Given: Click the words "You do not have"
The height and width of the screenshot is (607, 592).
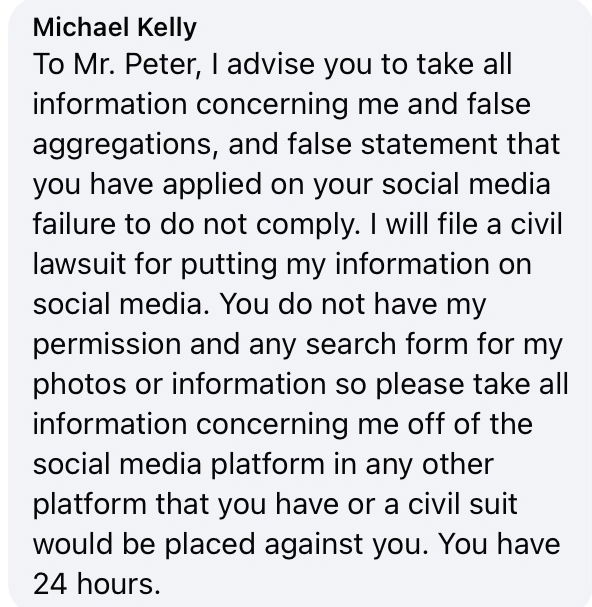Looking at the screenshot, I should [x=328, y=304].
